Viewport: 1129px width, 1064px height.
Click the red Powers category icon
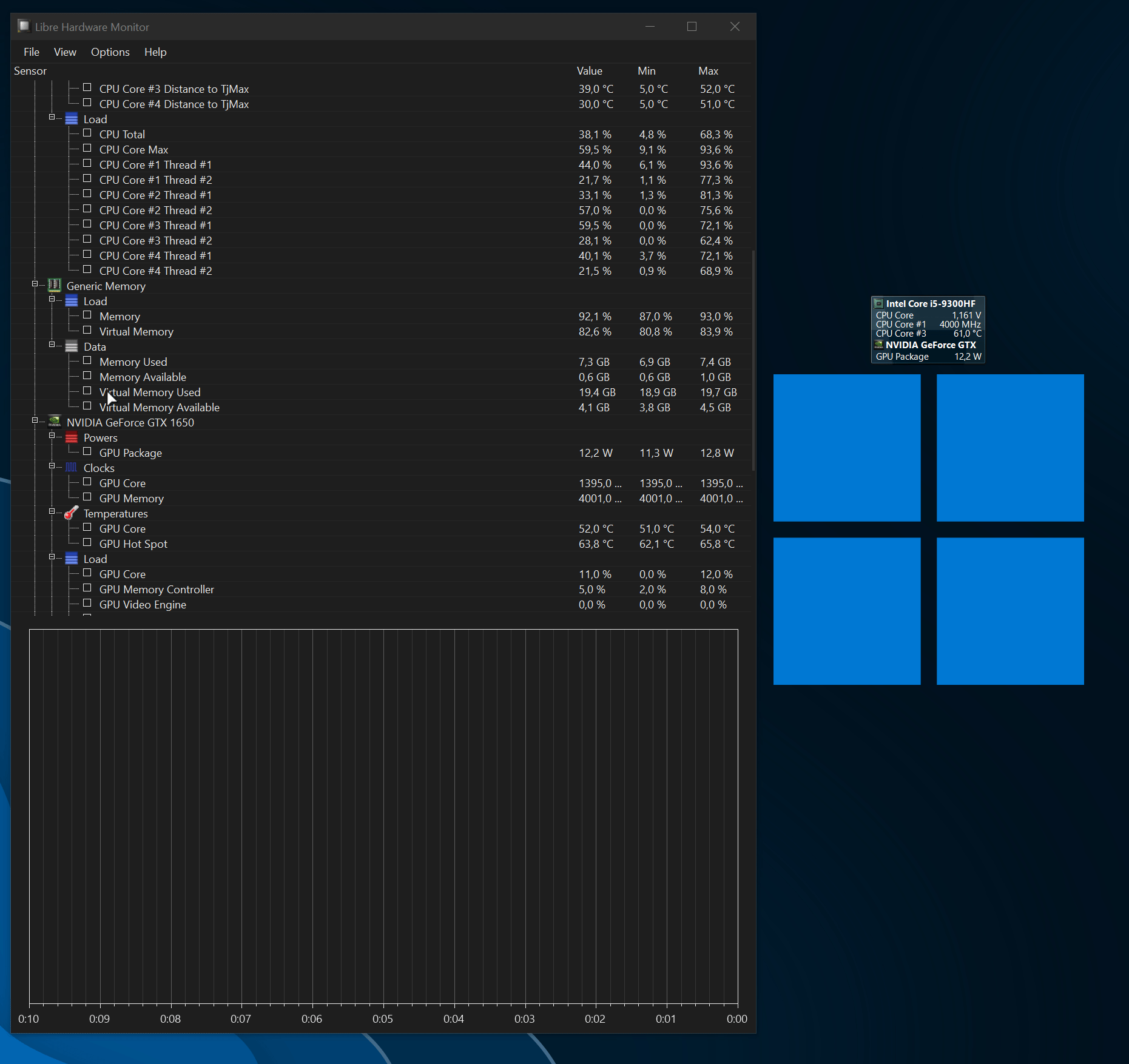coord(72,437)
